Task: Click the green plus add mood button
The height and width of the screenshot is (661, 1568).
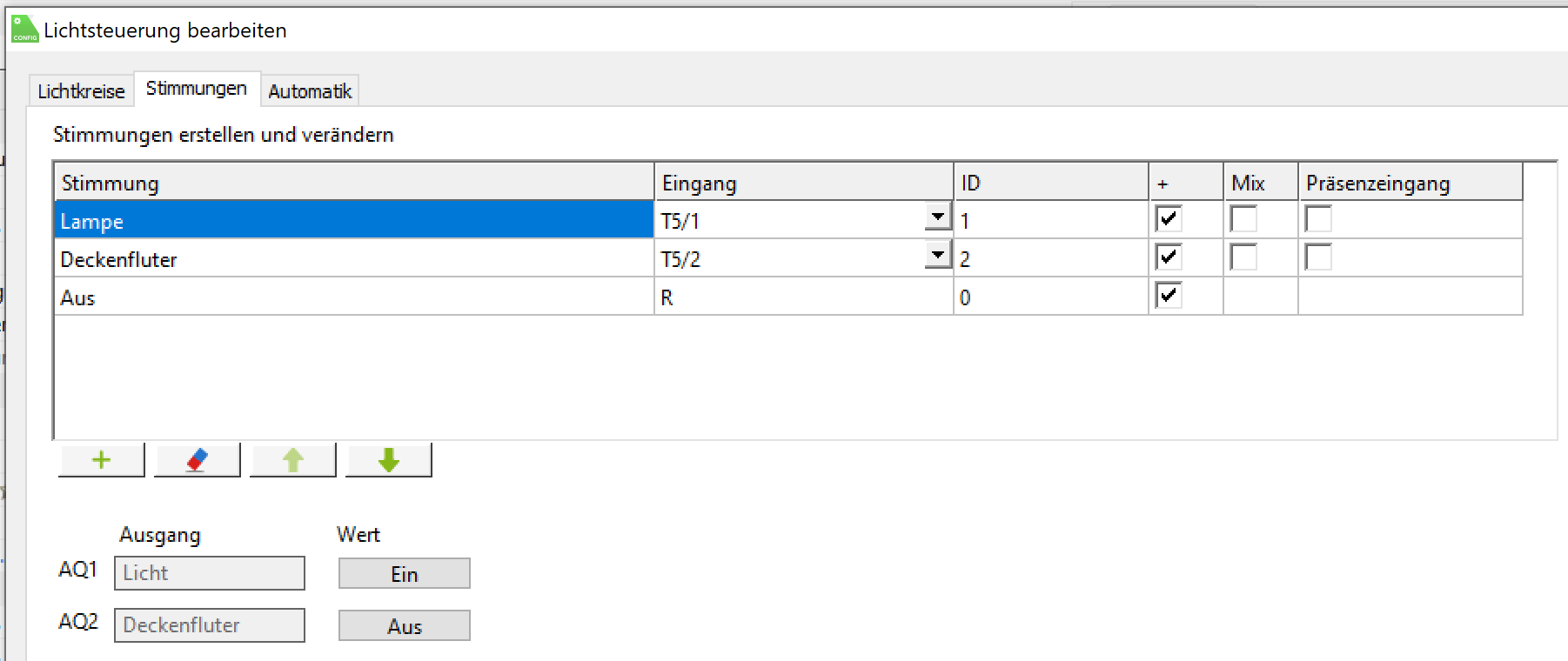Action: [x=102, y=460]
